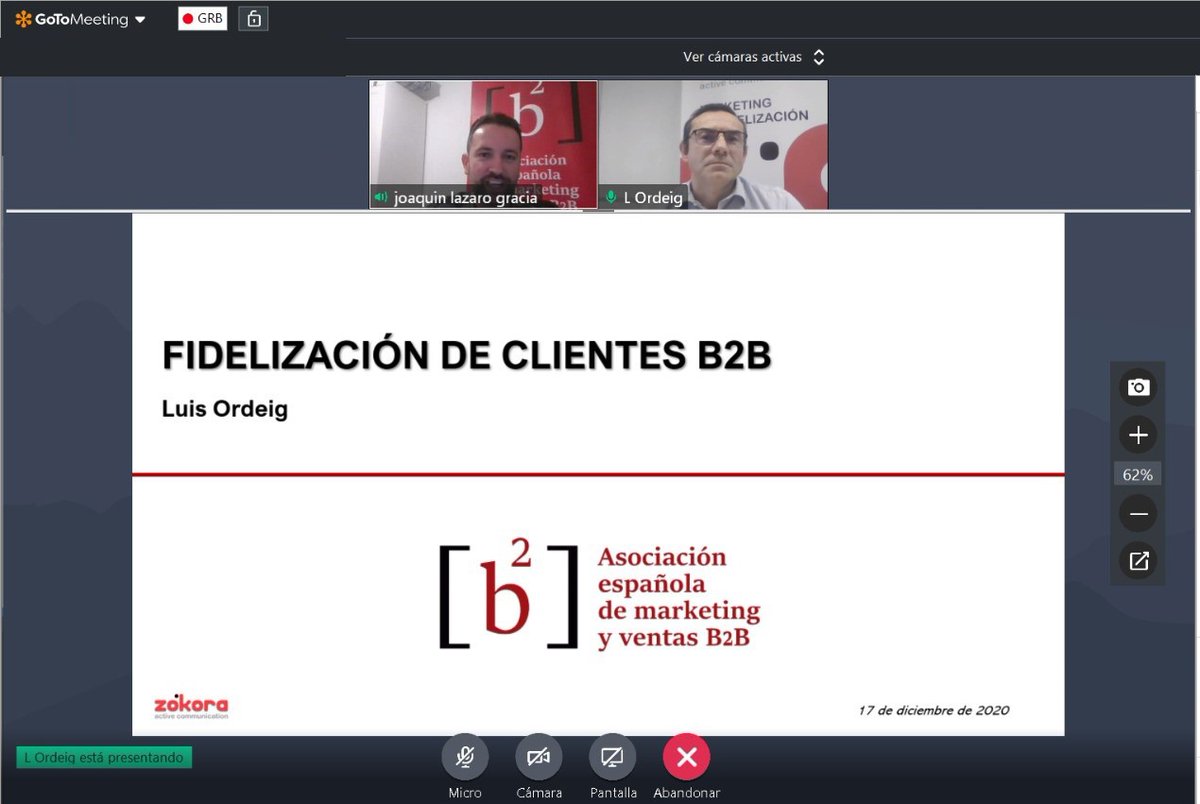The height and width of the screenshot is (804, 1200).
Task: Collapse the camera strip divider
Action: 598,209
